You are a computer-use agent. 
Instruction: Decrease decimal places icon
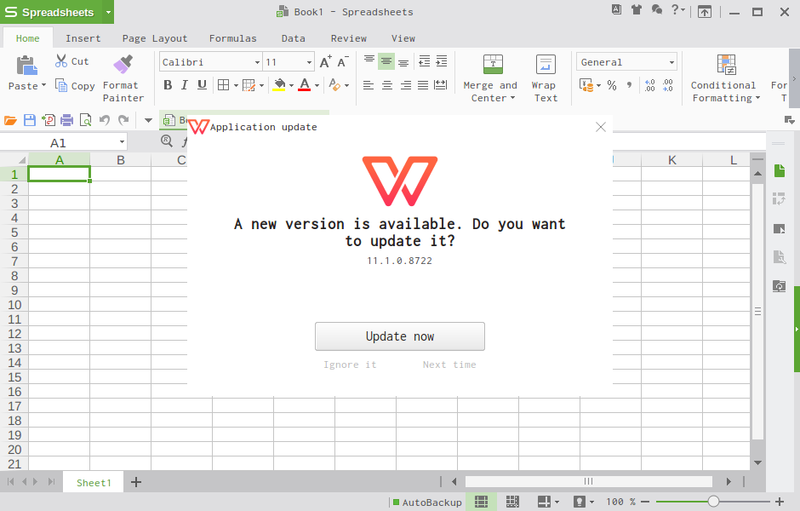(x=667, y=85)
